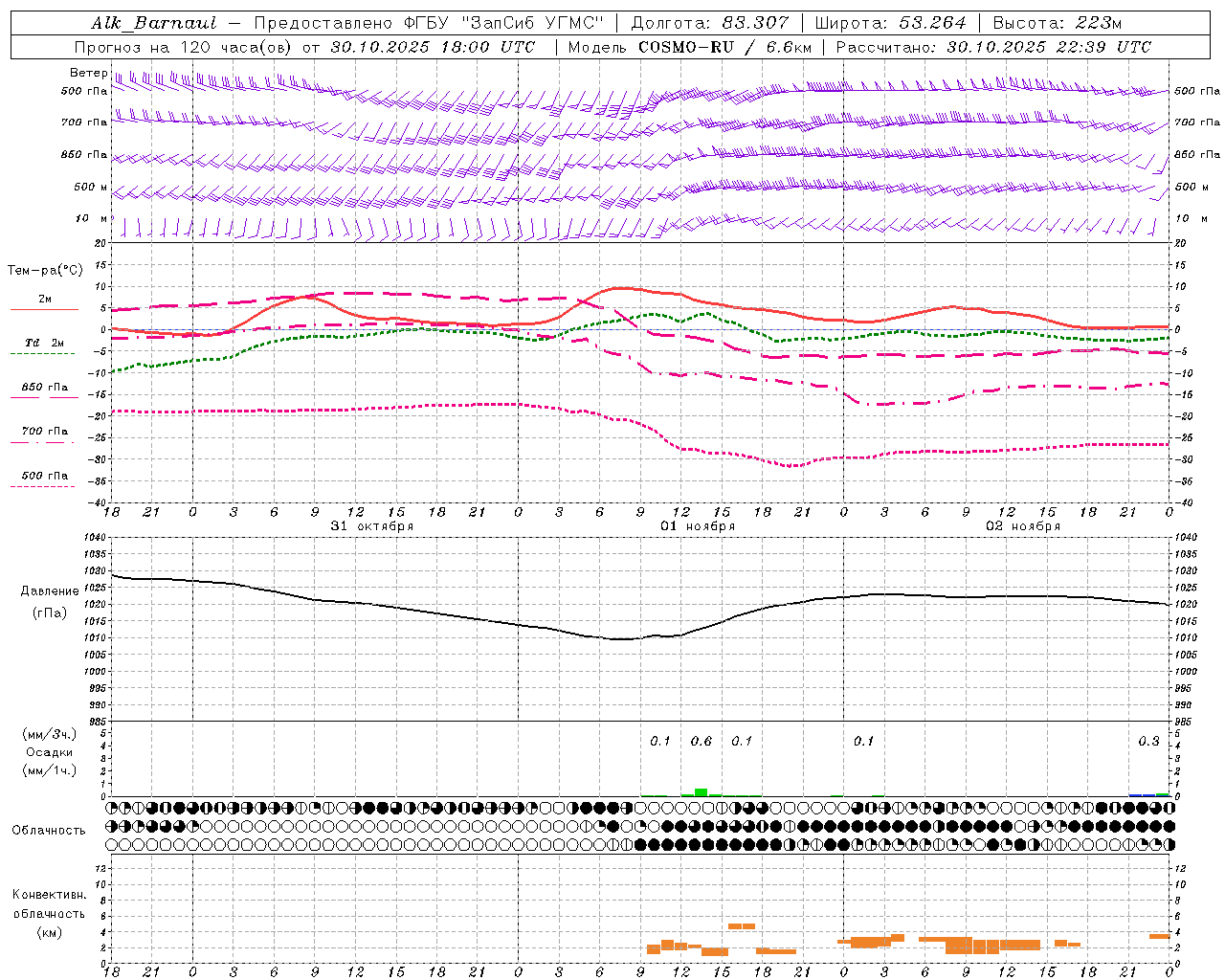This screenshot has height=980, width=1225.
Task: Click the 'Модель COSMO-RU / 6.6км' label
Action: [690, 47]
